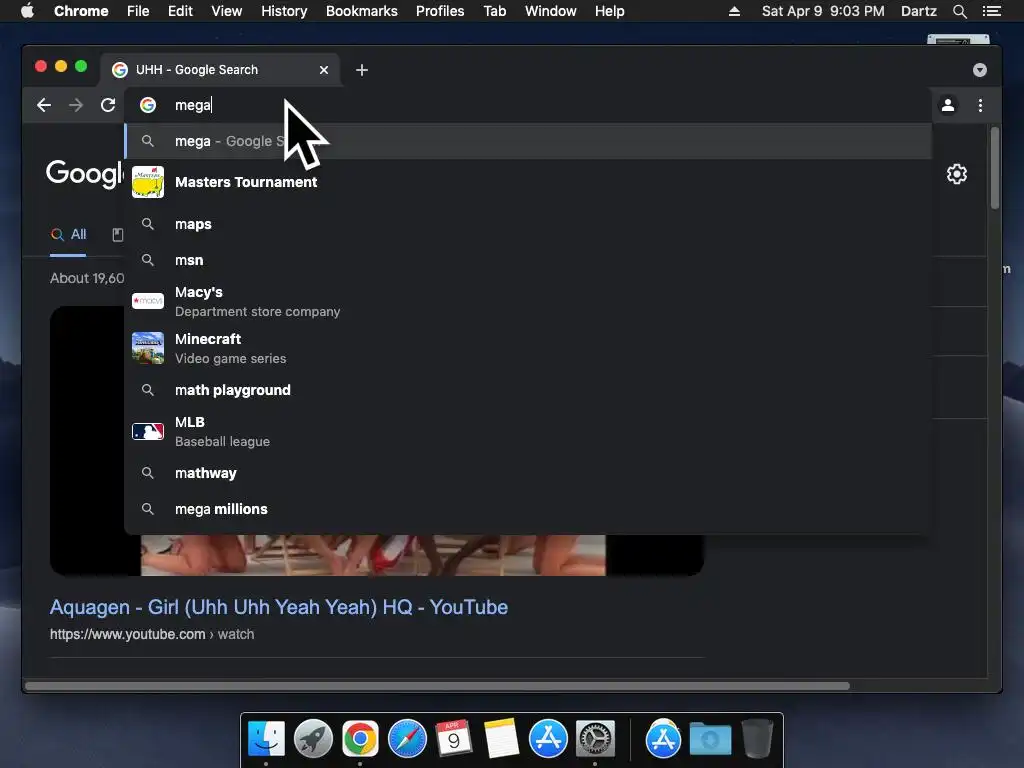Click the Chrome icon in the dock
This screenshot has height=768, width=1024.
360,739
